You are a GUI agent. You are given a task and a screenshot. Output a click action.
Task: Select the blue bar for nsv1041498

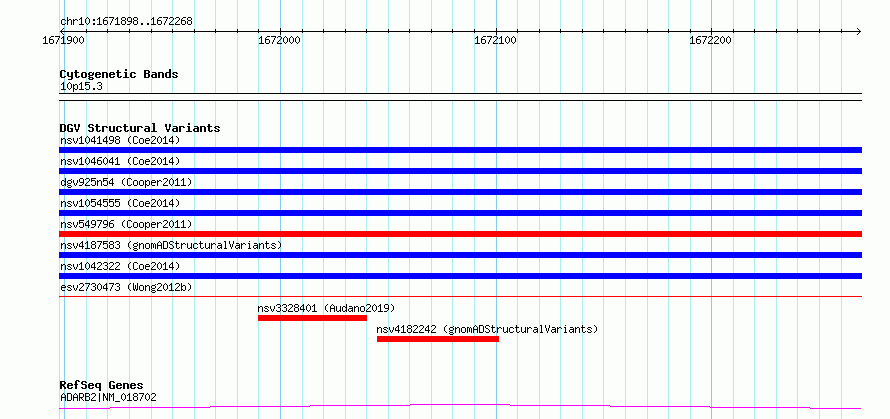(460, 150)
